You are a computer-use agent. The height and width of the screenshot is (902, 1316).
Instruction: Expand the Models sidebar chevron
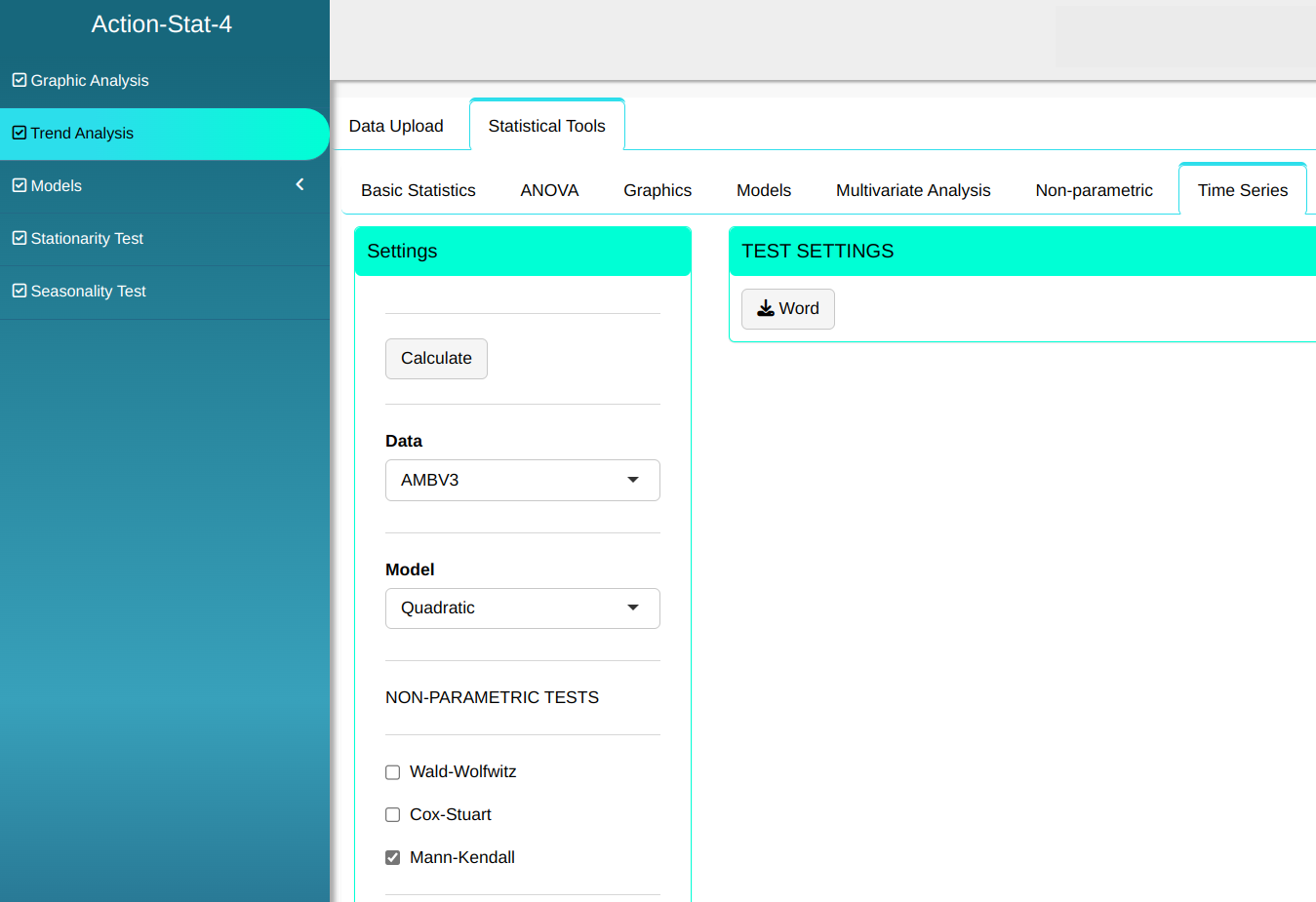(299, 184)
